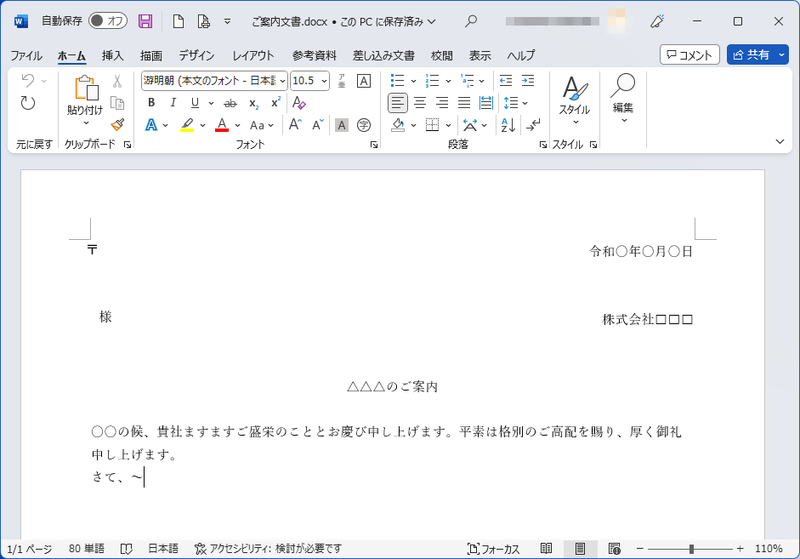The image size is (800, 559).
Task: Toggle character shading A button
Action: [342, 125]
